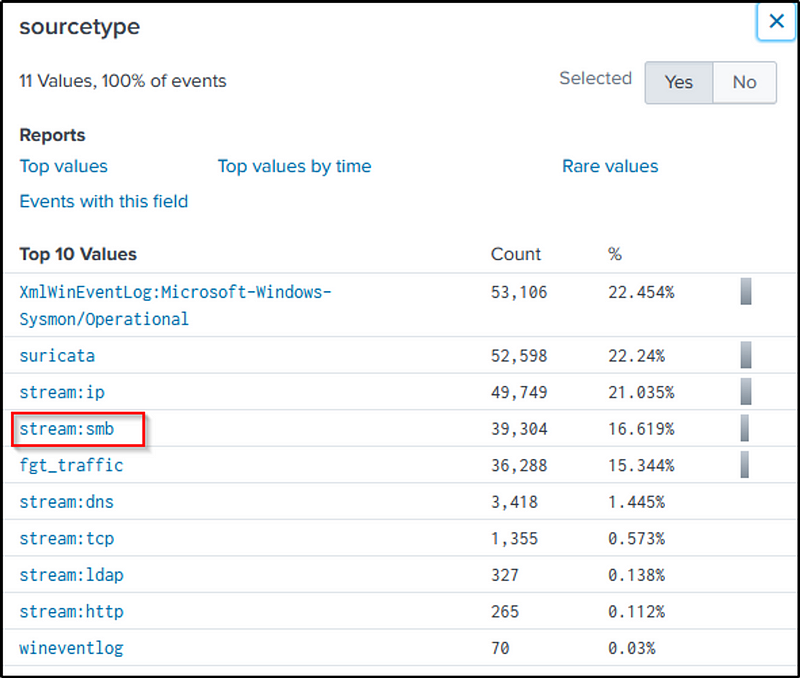Select the suricata sourcetype value

[x=57, y=355]
